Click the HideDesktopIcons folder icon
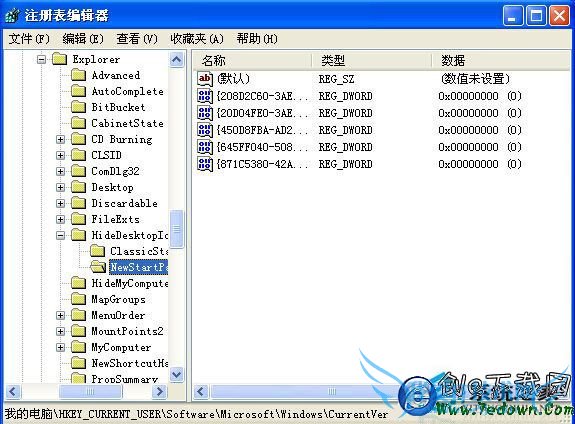The width and height of the screenshot is (575, 424). (78, 235)
